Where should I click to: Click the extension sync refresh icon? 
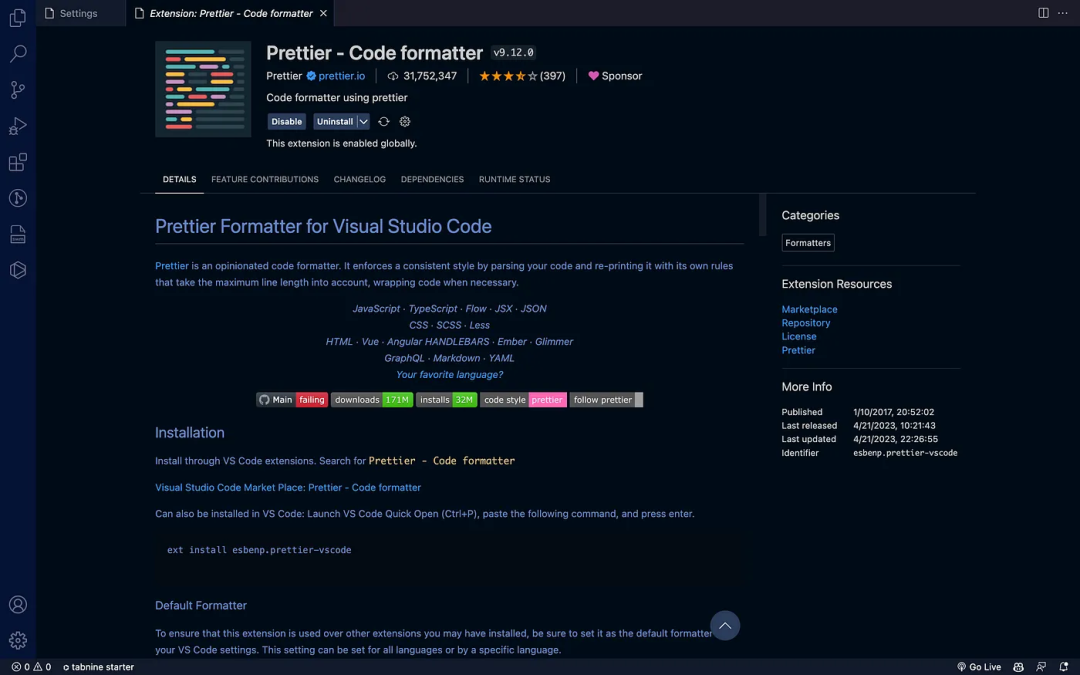(x=384, y=121)
